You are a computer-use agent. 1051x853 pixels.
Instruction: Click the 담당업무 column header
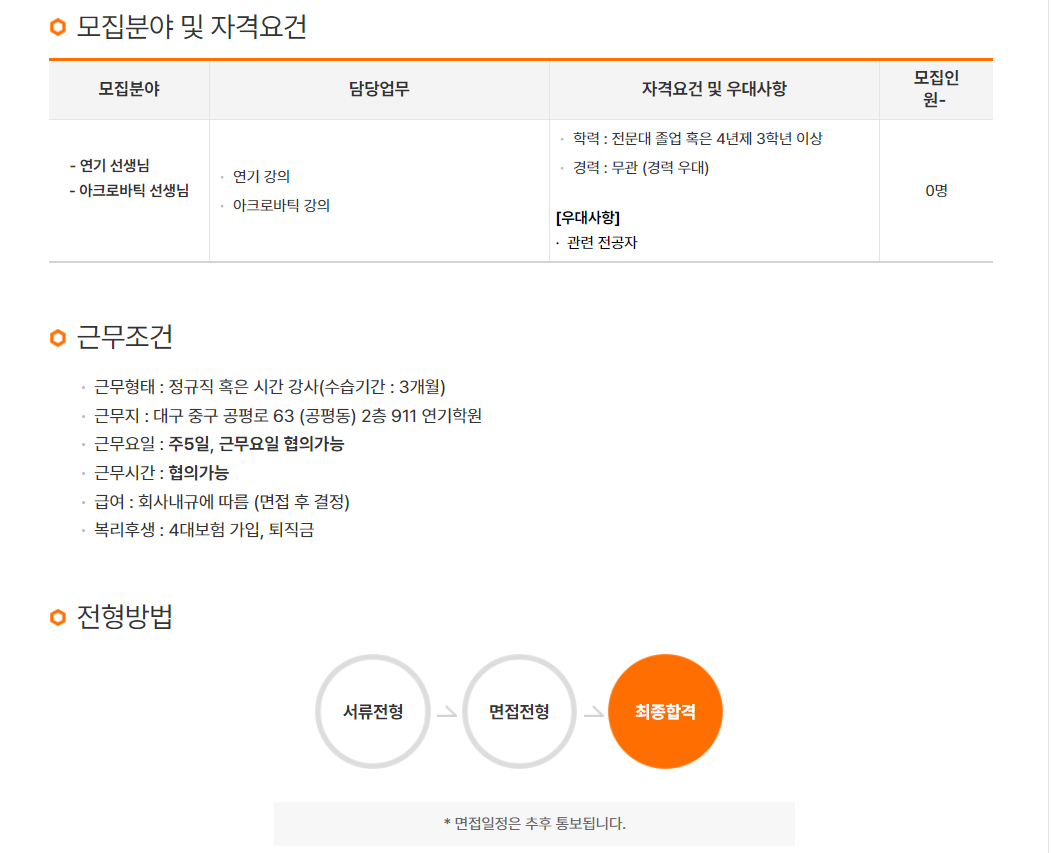[379, 90]
